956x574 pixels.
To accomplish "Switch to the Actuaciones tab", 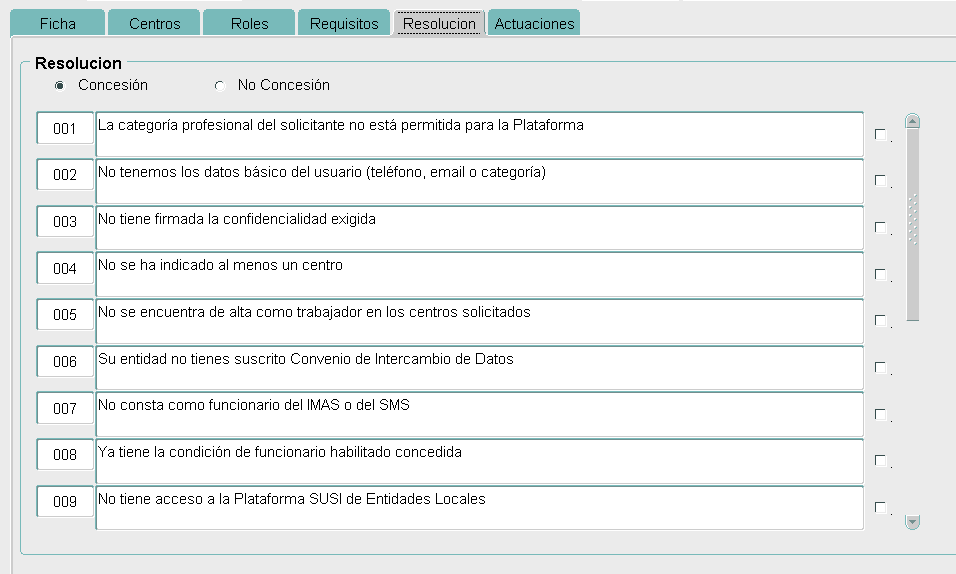I will pos(534,24).
